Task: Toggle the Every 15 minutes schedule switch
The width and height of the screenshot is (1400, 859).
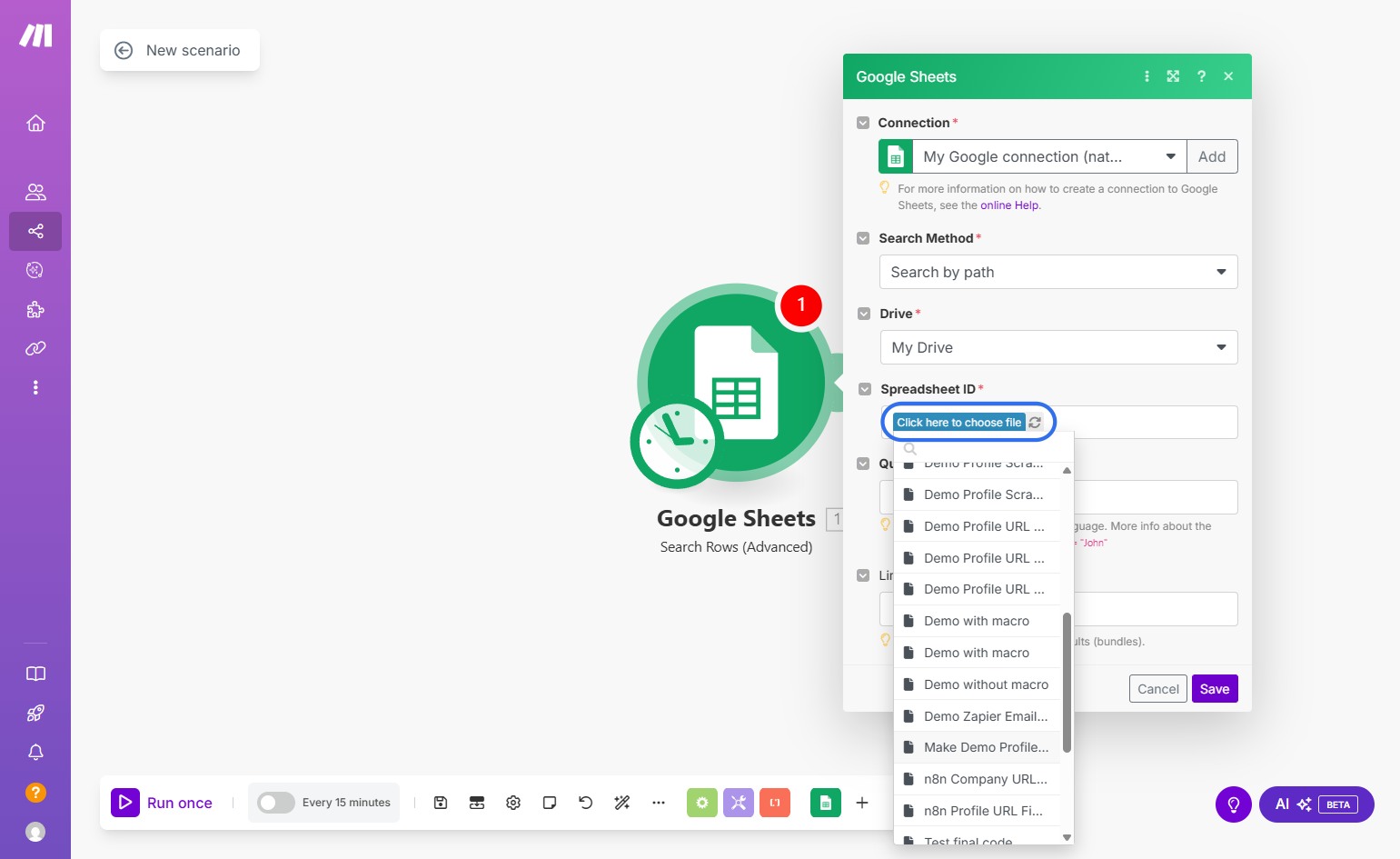Action: (276, 803)
